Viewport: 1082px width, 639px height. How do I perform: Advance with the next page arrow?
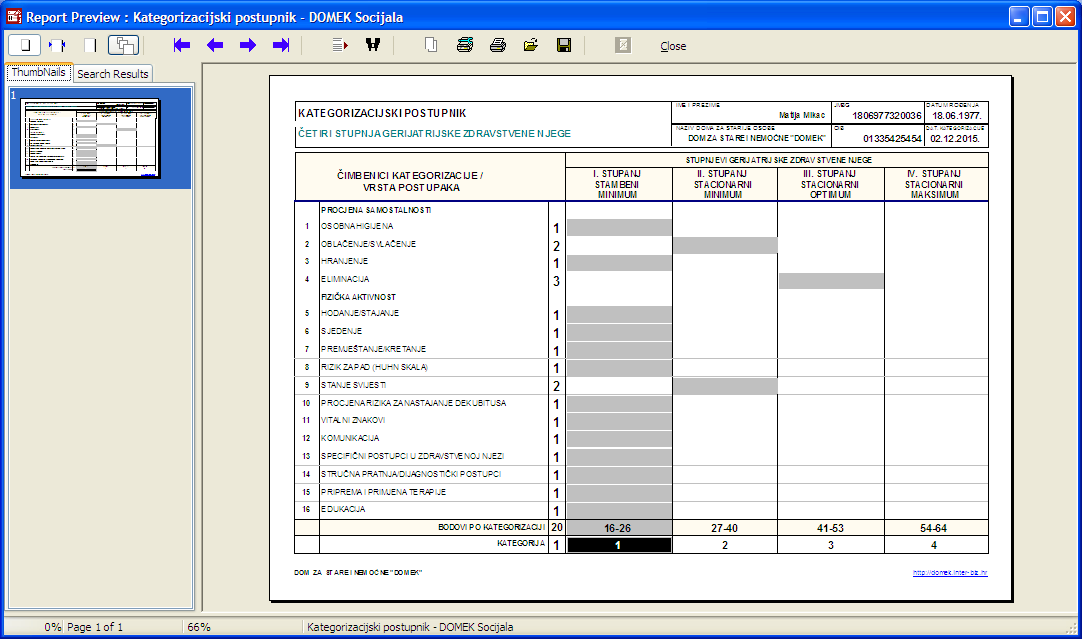click(x=247, y=45)
